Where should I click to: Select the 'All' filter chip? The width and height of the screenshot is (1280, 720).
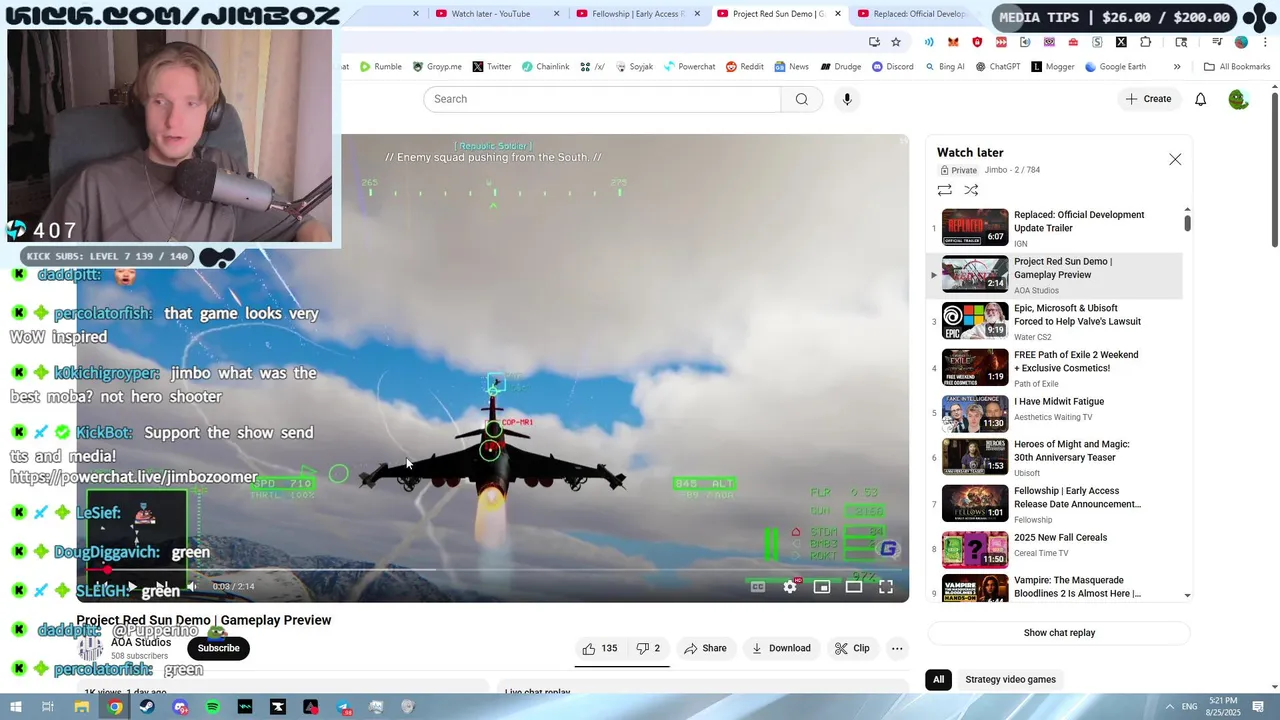938,679
